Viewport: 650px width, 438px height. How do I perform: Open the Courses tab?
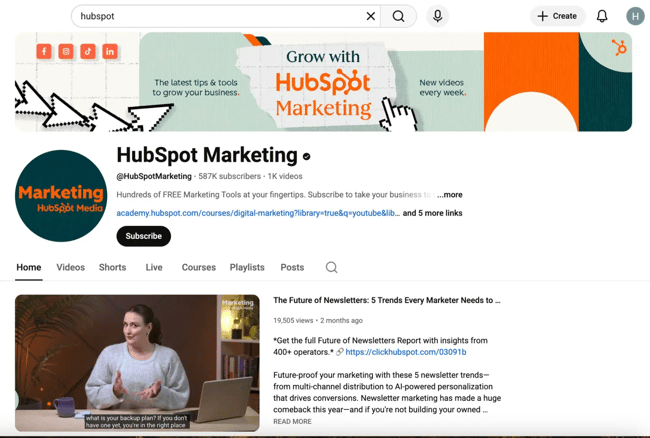pos(199,267)
